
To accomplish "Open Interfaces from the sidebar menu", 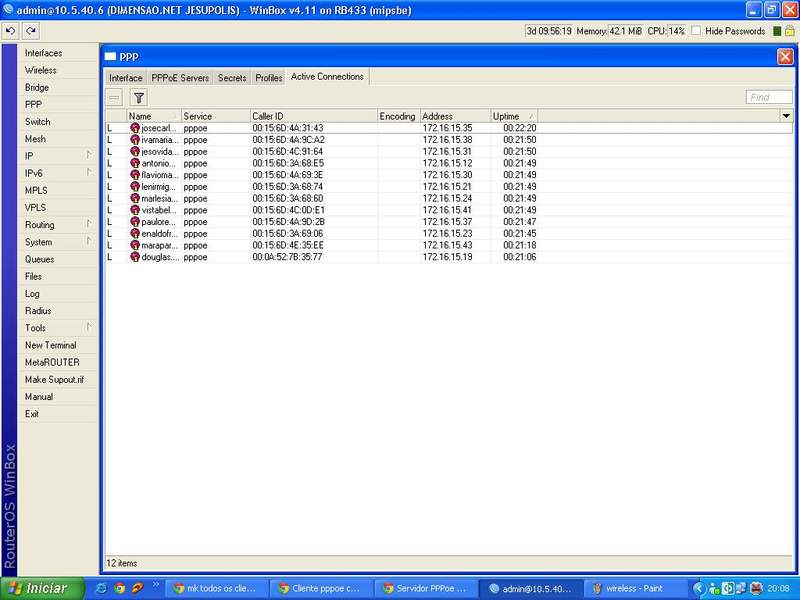I will click(43, 53).
